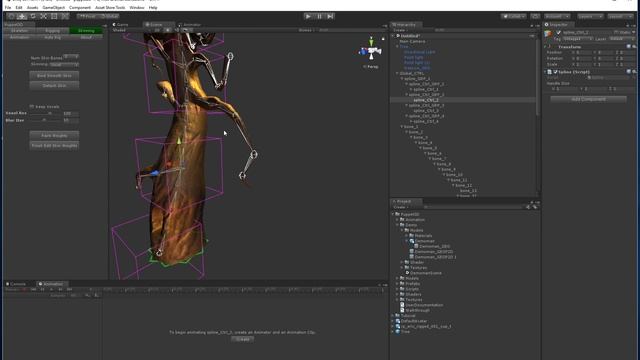Open the UserDocumentation file
This screenshot has width=640, height=360.
coord(424,305)
